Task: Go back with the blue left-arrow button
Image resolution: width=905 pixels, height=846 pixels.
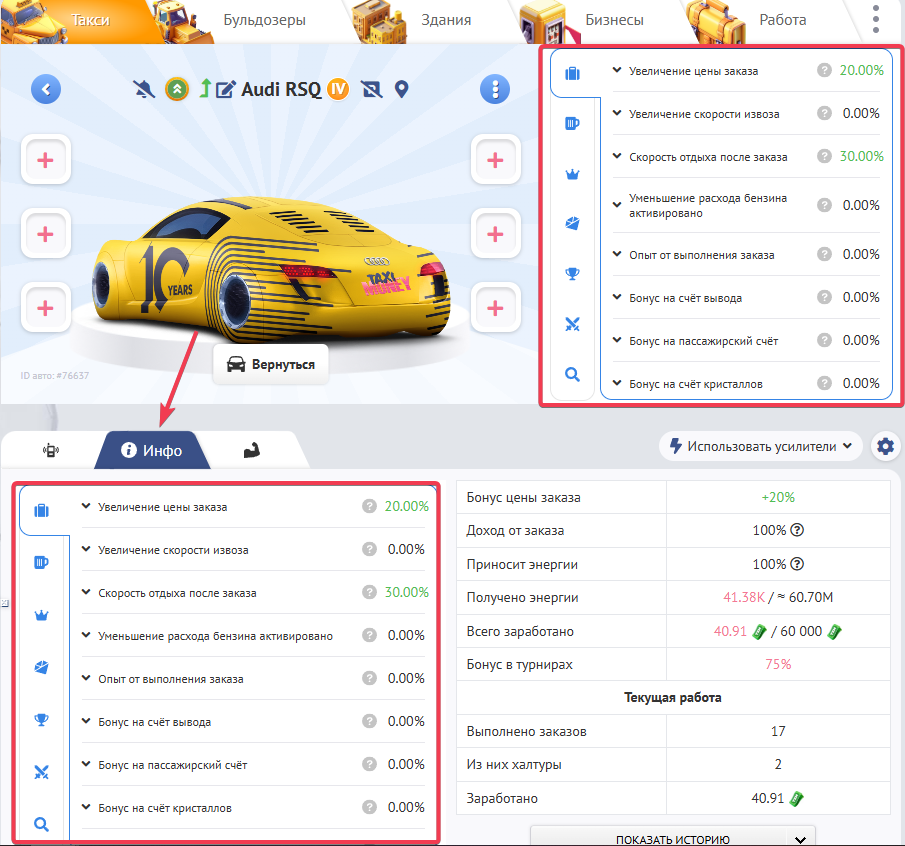Action: point(46,90)
